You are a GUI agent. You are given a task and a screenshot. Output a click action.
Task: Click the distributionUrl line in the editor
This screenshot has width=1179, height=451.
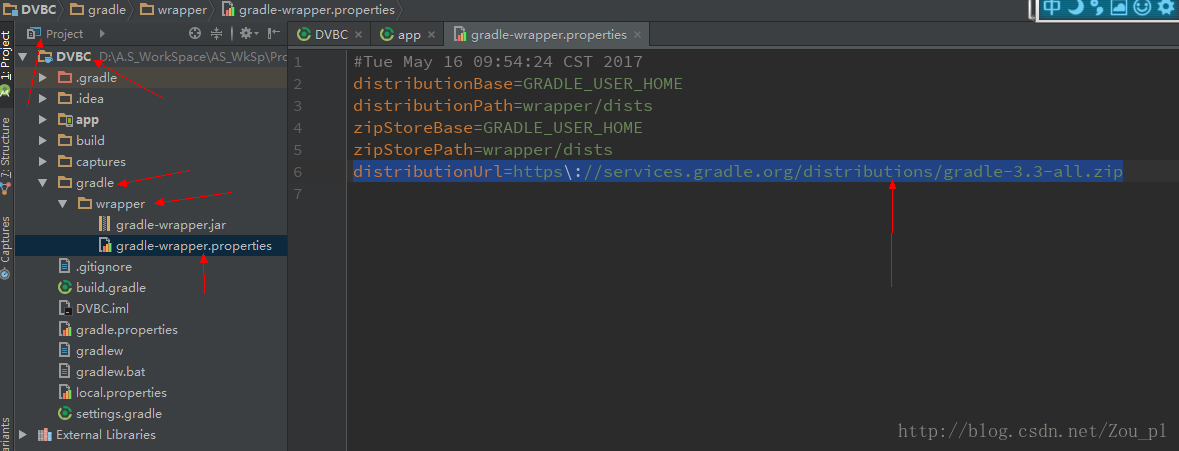[738, 172]
